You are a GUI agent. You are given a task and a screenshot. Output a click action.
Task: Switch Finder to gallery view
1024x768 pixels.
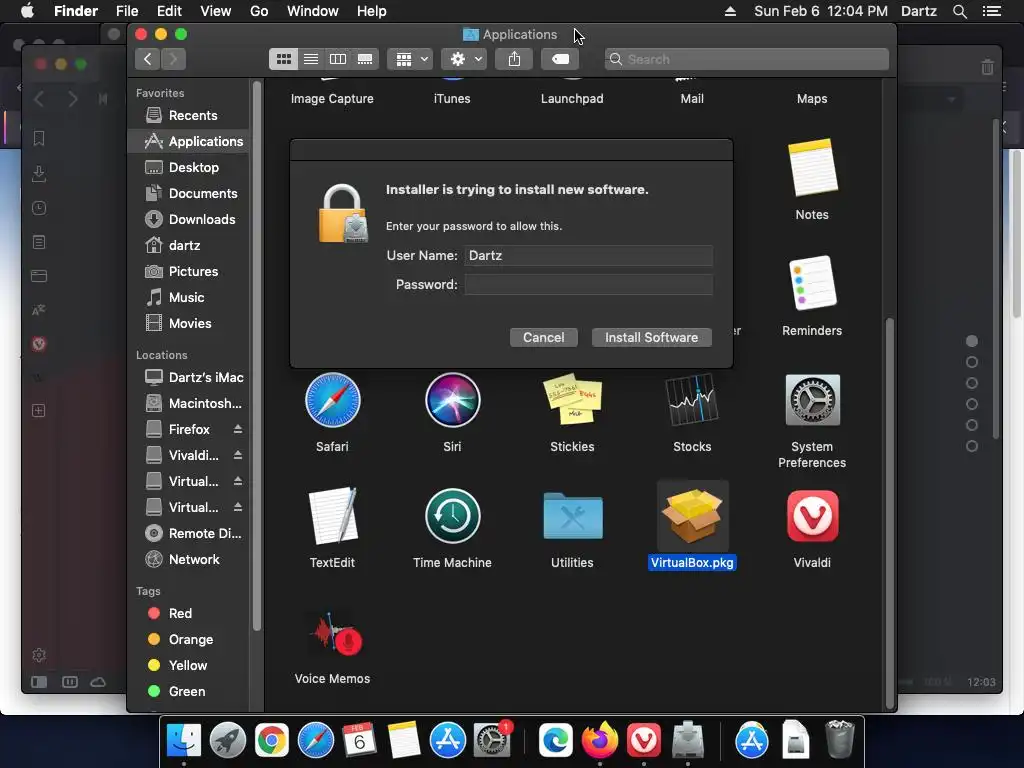click(365, 59)
